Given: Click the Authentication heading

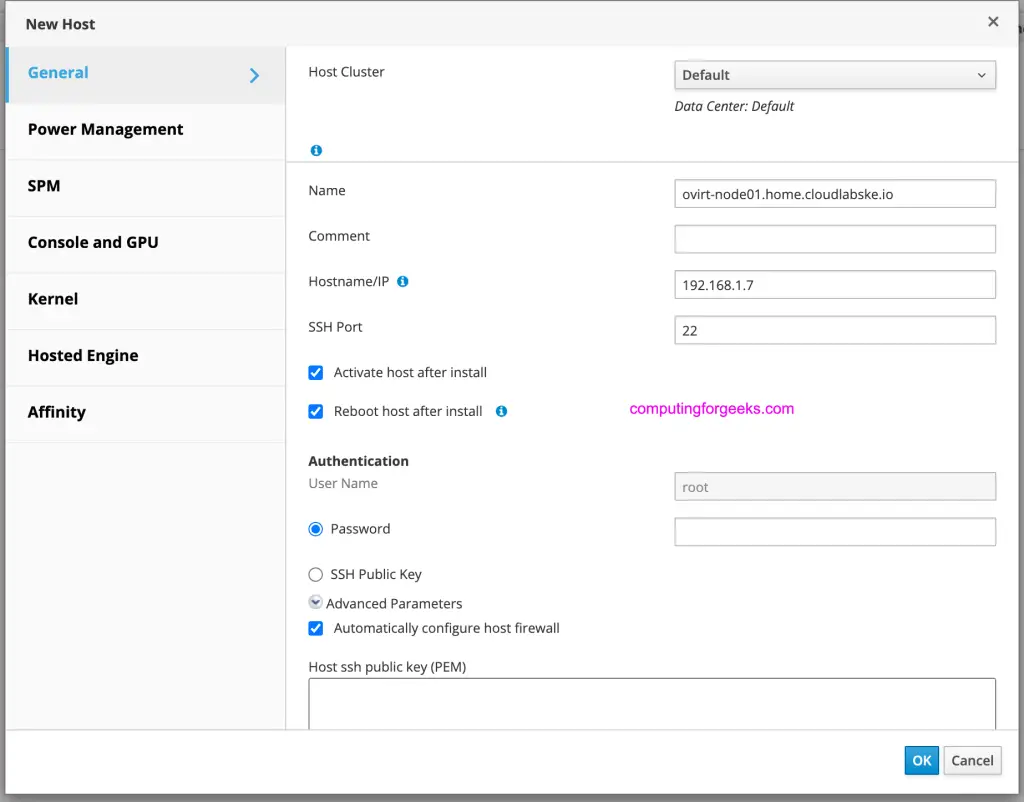Looking at the screenshot, I should tap(359, 461).
